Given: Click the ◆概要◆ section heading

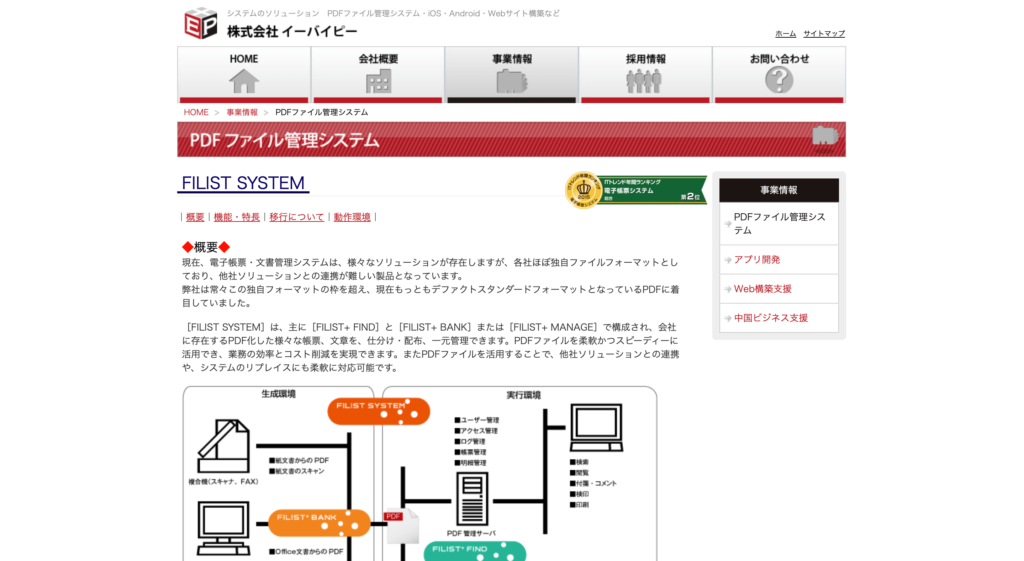Looking at the screenshot, I should point(206,247).
